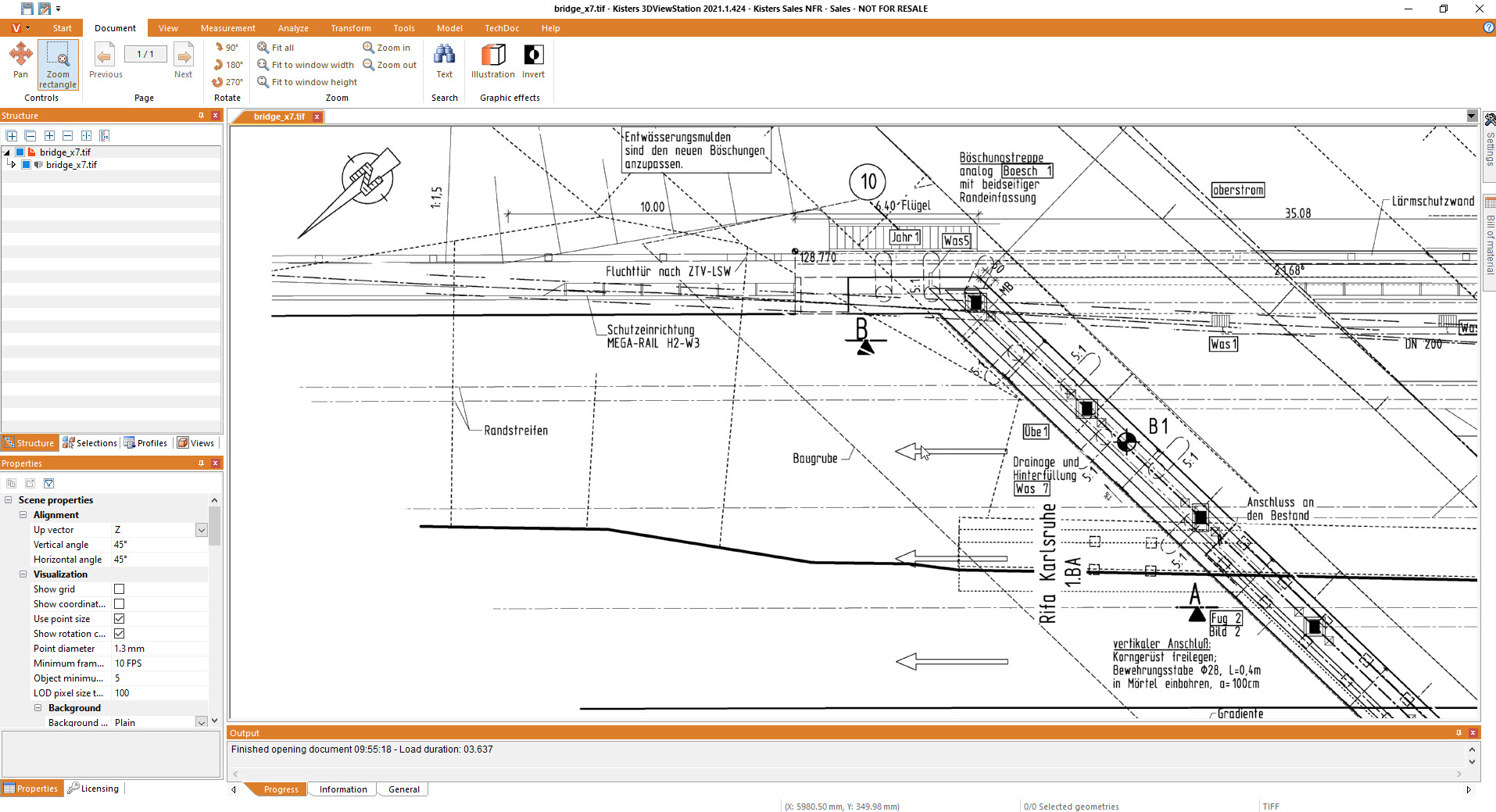Click the export icon in Properties toolbar
The image size is (1496, 812).
click(x=30, y=484)
